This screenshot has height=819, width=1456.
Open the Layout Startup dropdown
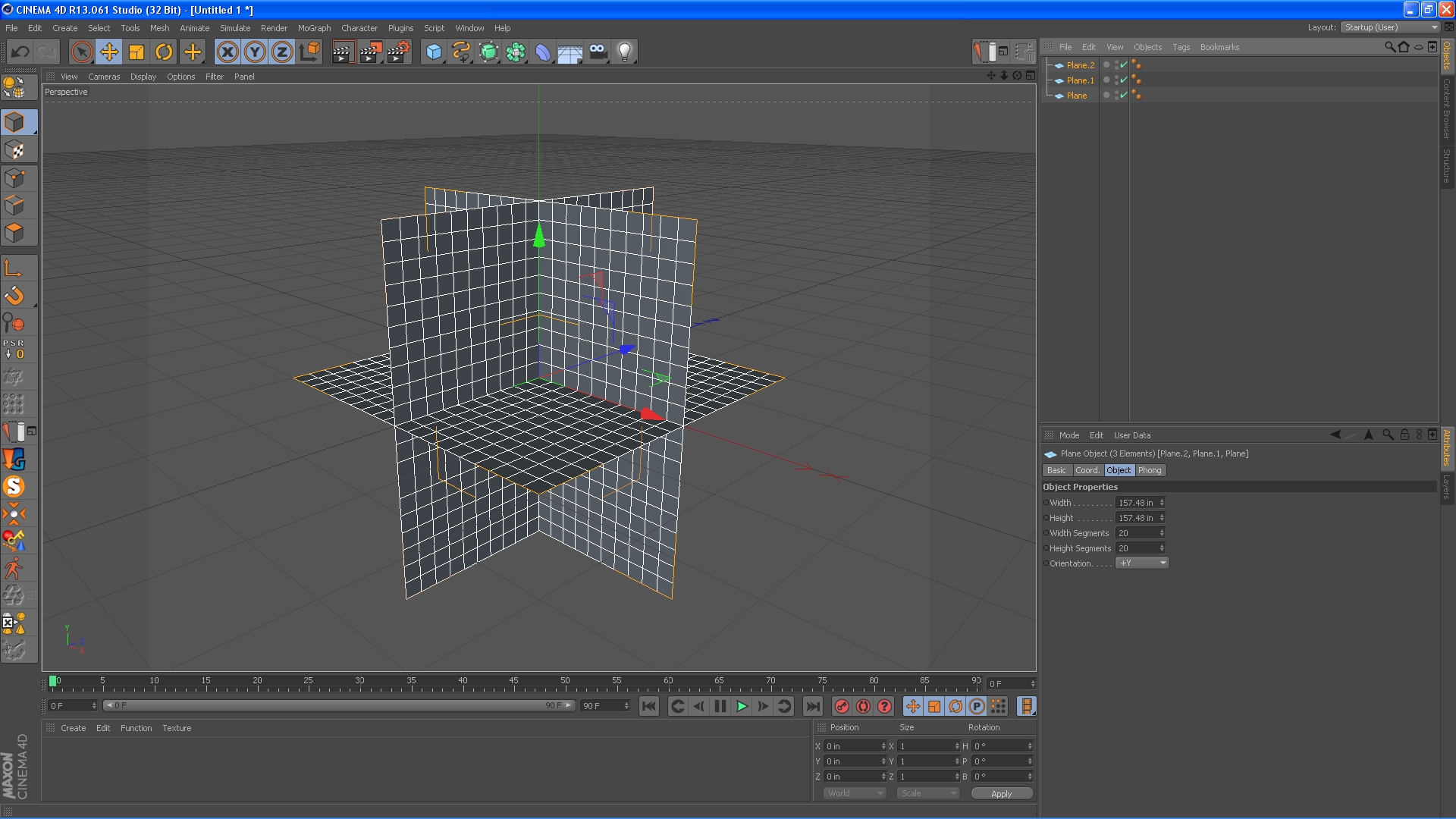coord(1390,27)
